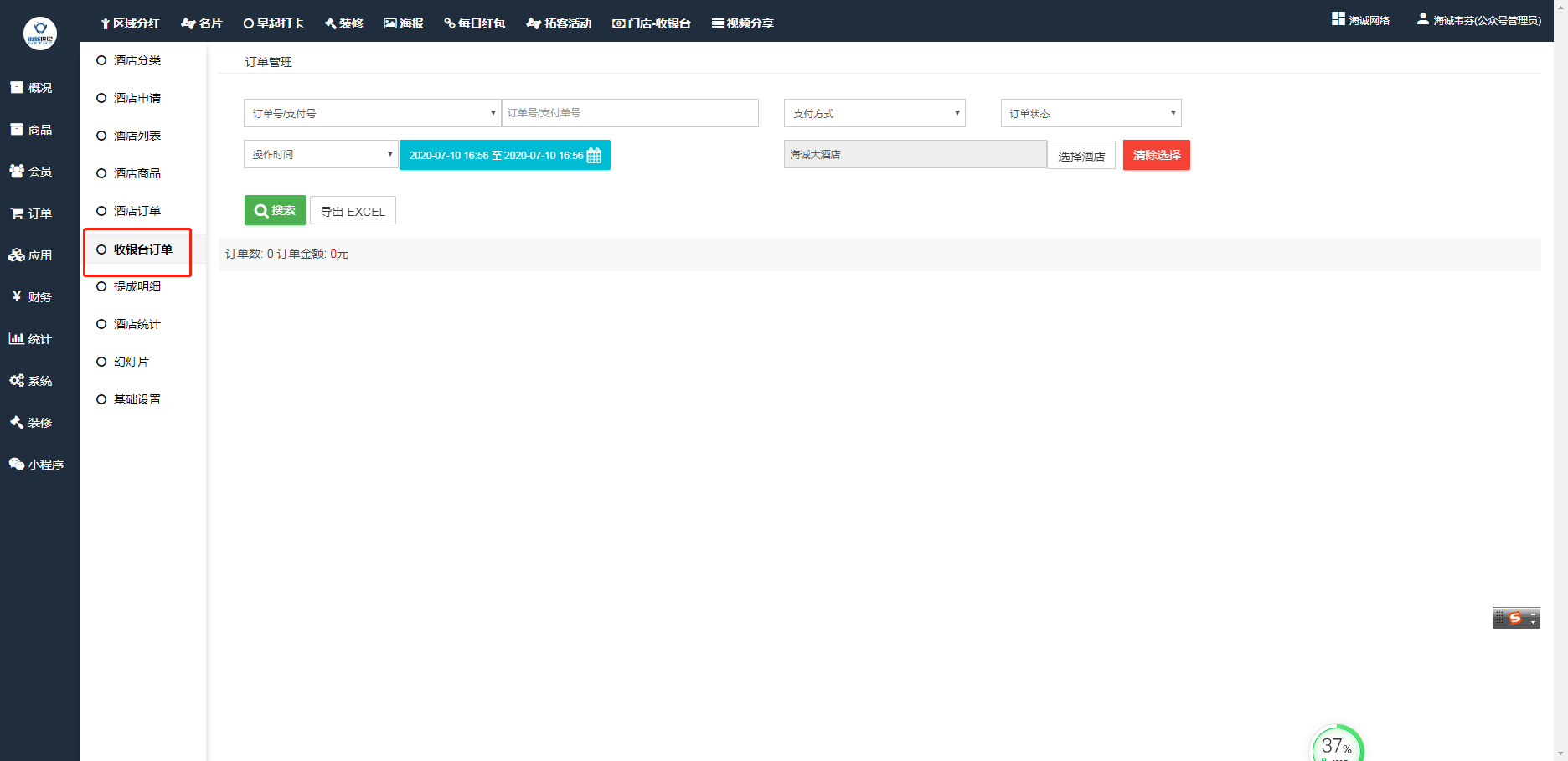The image size is (1568, 761).
Task: Open 门店-收银台 in the top navigation
Action: pos(652,23)
